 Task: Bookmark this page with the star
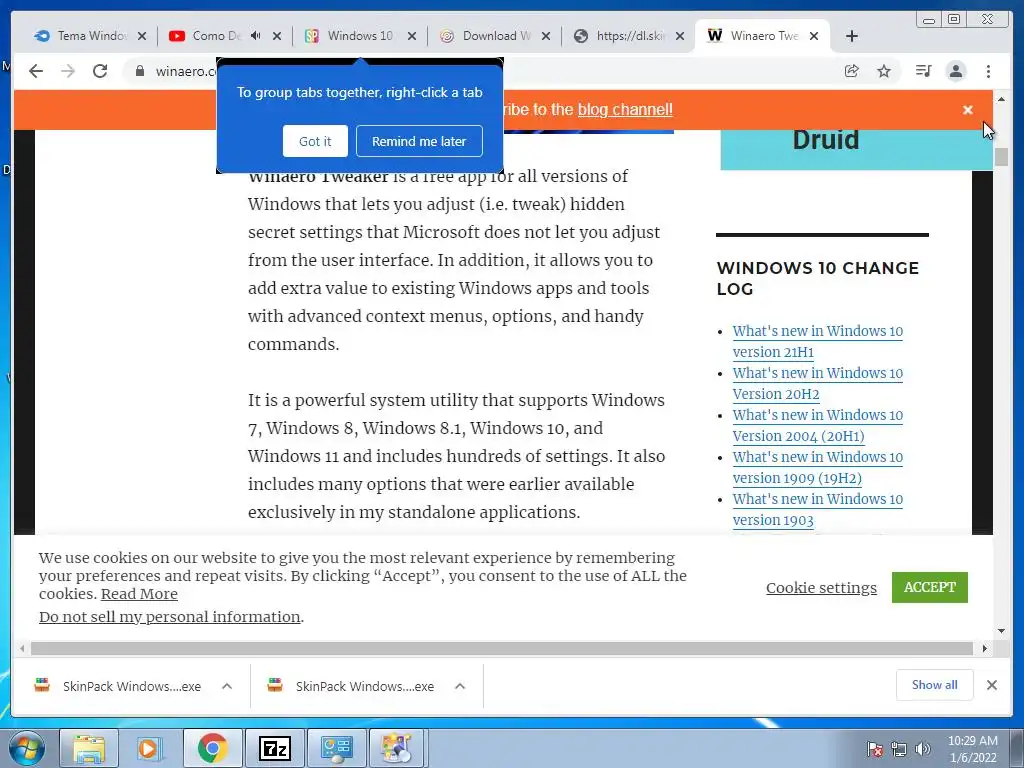point(884,71)
